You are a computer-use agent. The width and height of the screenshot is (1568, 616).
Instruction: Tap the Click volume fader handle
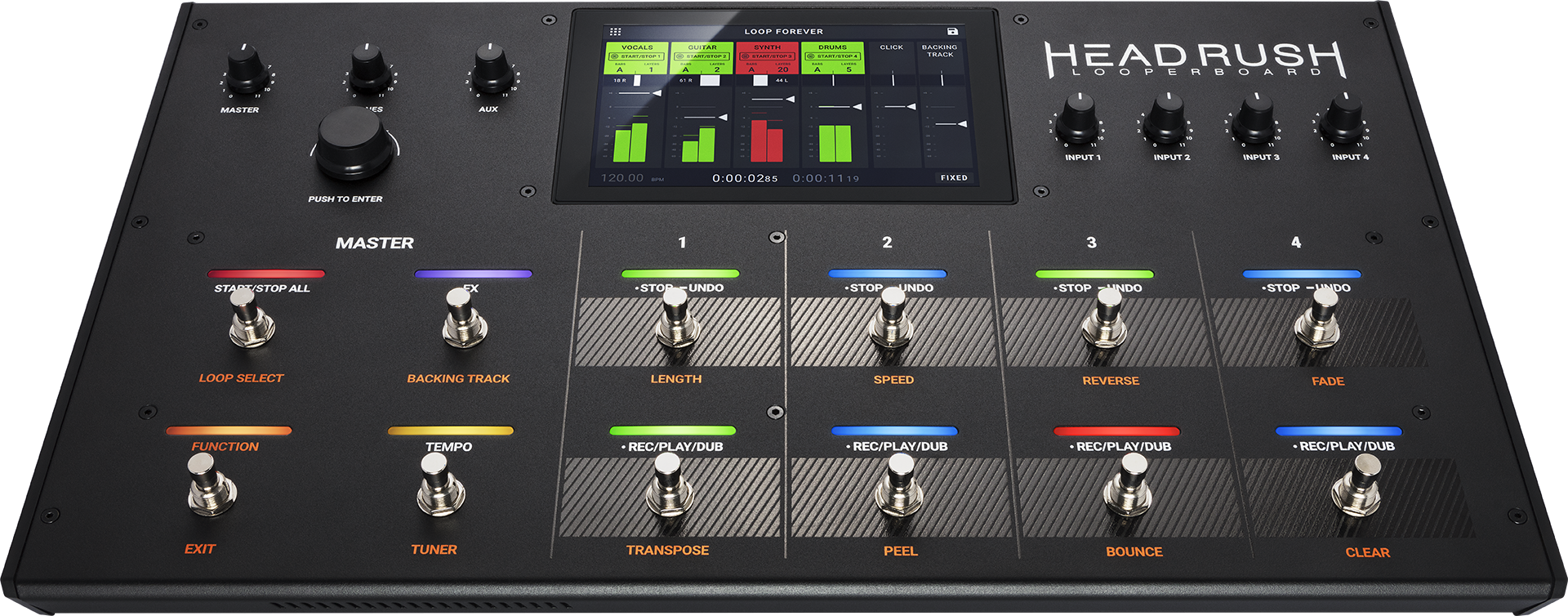coord(910,106)
